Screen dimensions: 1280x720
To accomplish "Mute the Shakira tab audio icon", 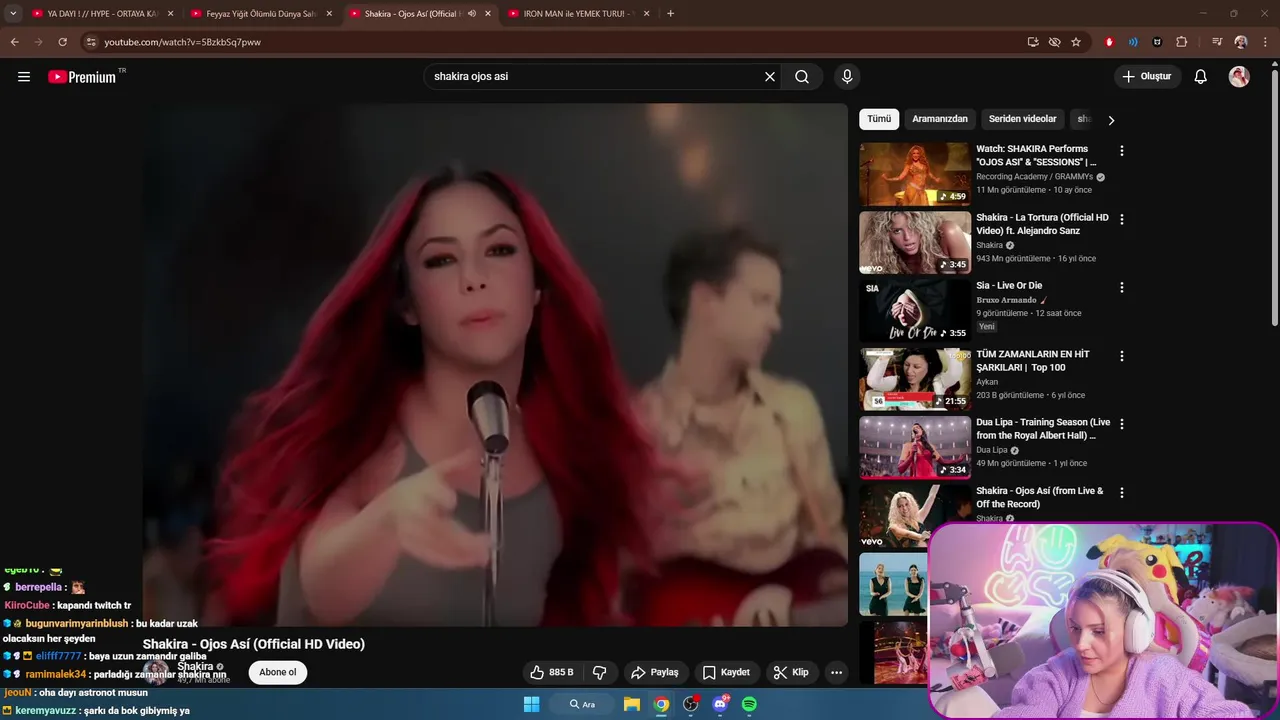I will click(472, 14).
